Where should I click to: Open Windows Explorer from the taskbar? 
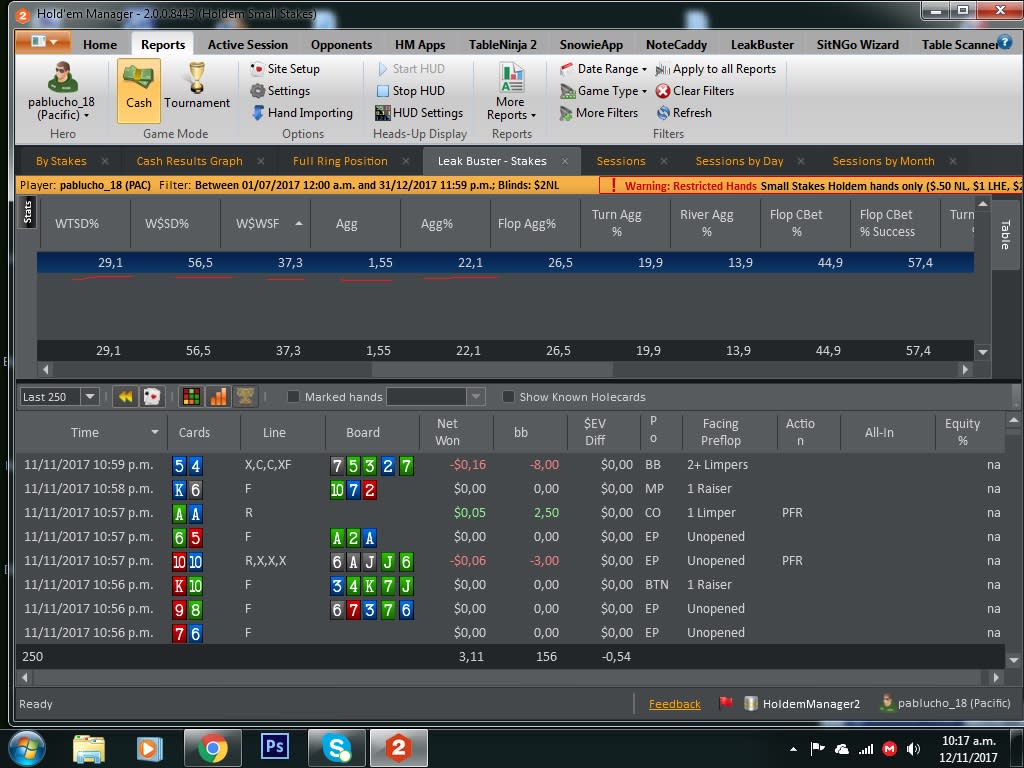point(88,748)
